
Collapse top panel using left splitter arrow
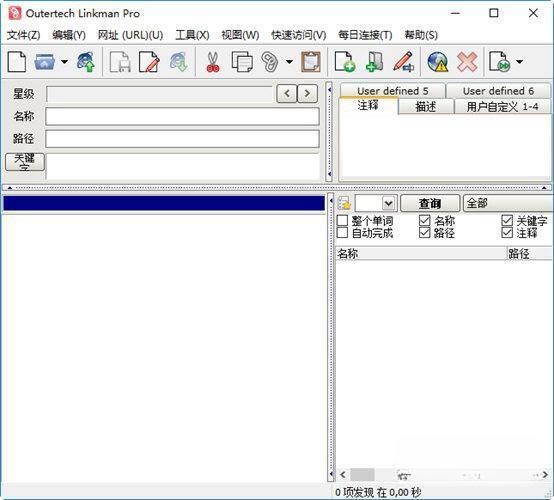pos(10,188)
